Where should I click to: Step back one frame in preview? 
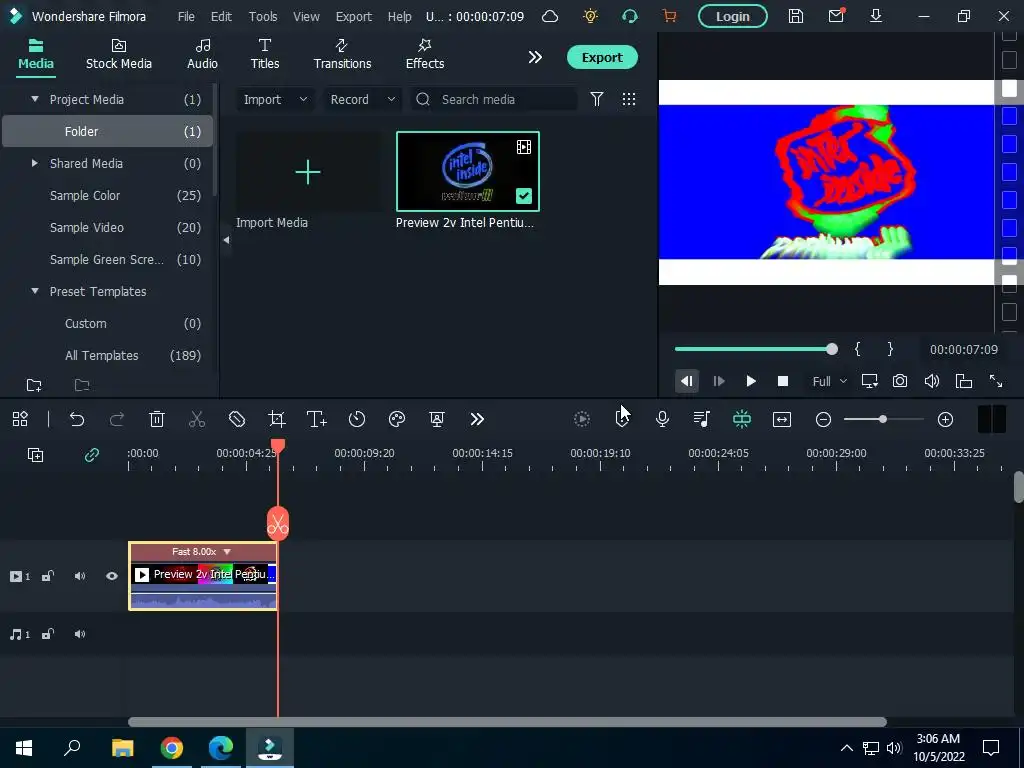coord(687,381)
